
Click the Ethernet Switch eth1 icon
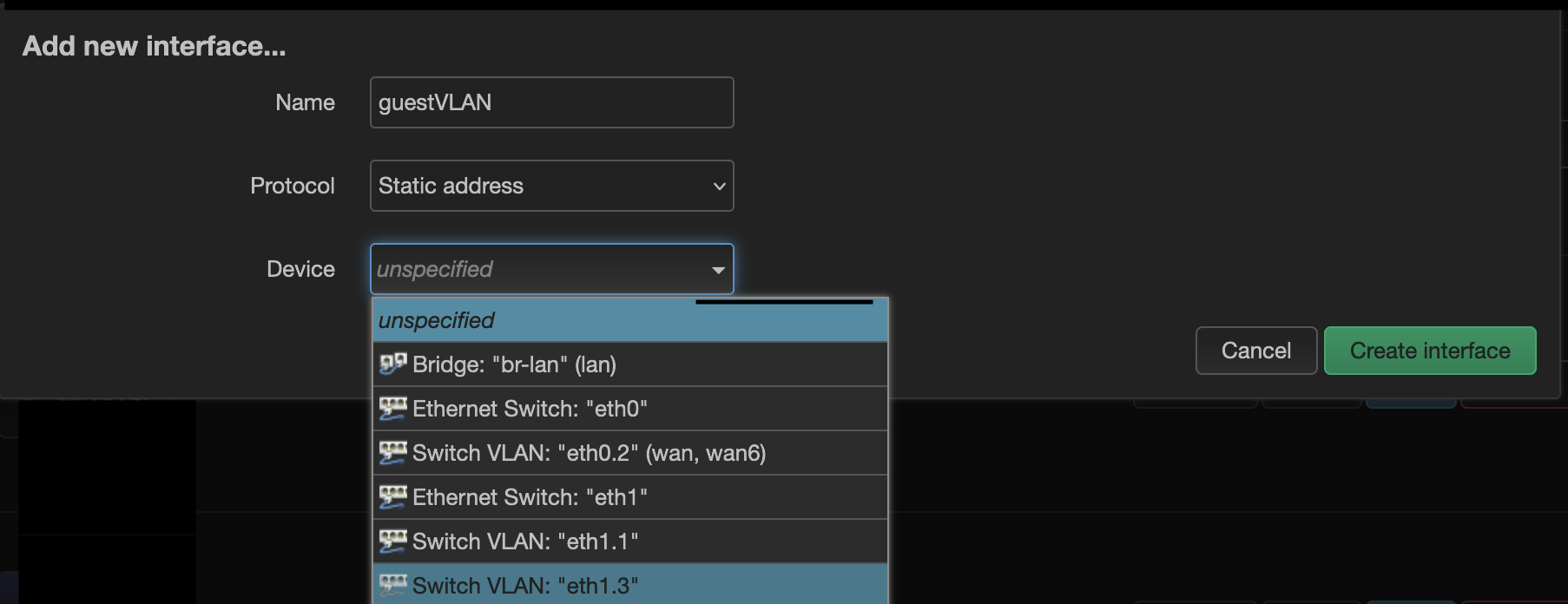(393, 496)
